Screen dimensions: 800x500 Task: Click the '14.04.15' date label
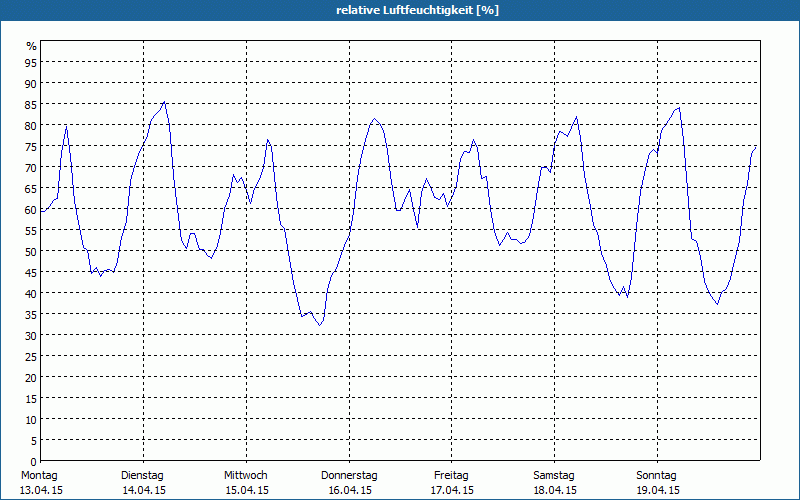[144, 491]
